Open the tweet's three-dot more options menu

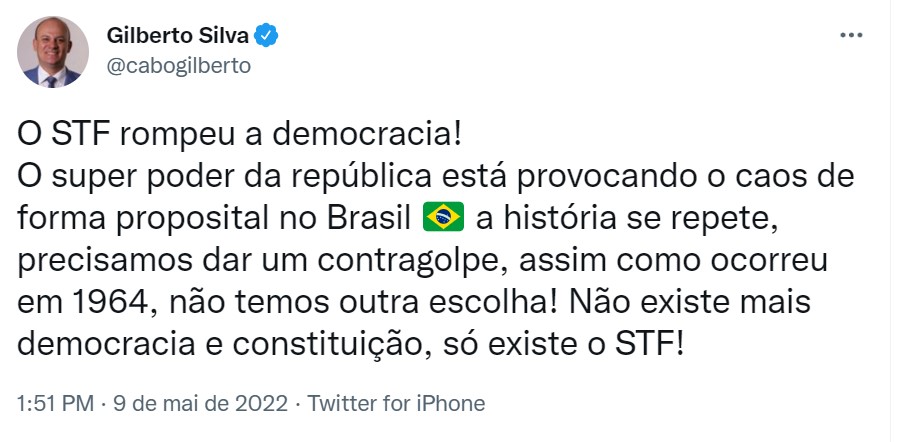[x=851, y=36]
